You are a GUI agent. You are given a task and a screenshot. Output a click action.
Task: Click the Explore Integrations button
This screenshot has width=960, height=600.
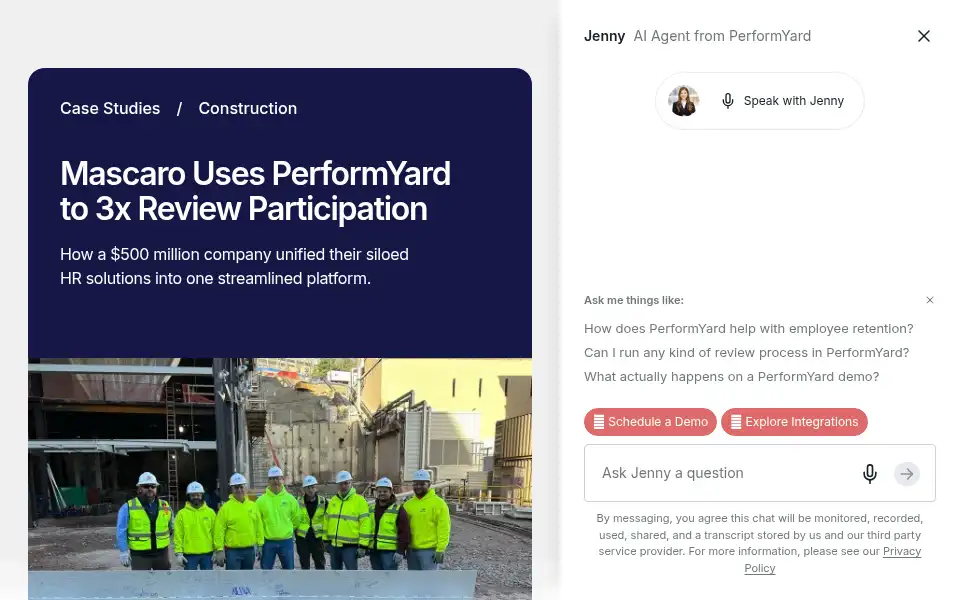click(794, 422)
